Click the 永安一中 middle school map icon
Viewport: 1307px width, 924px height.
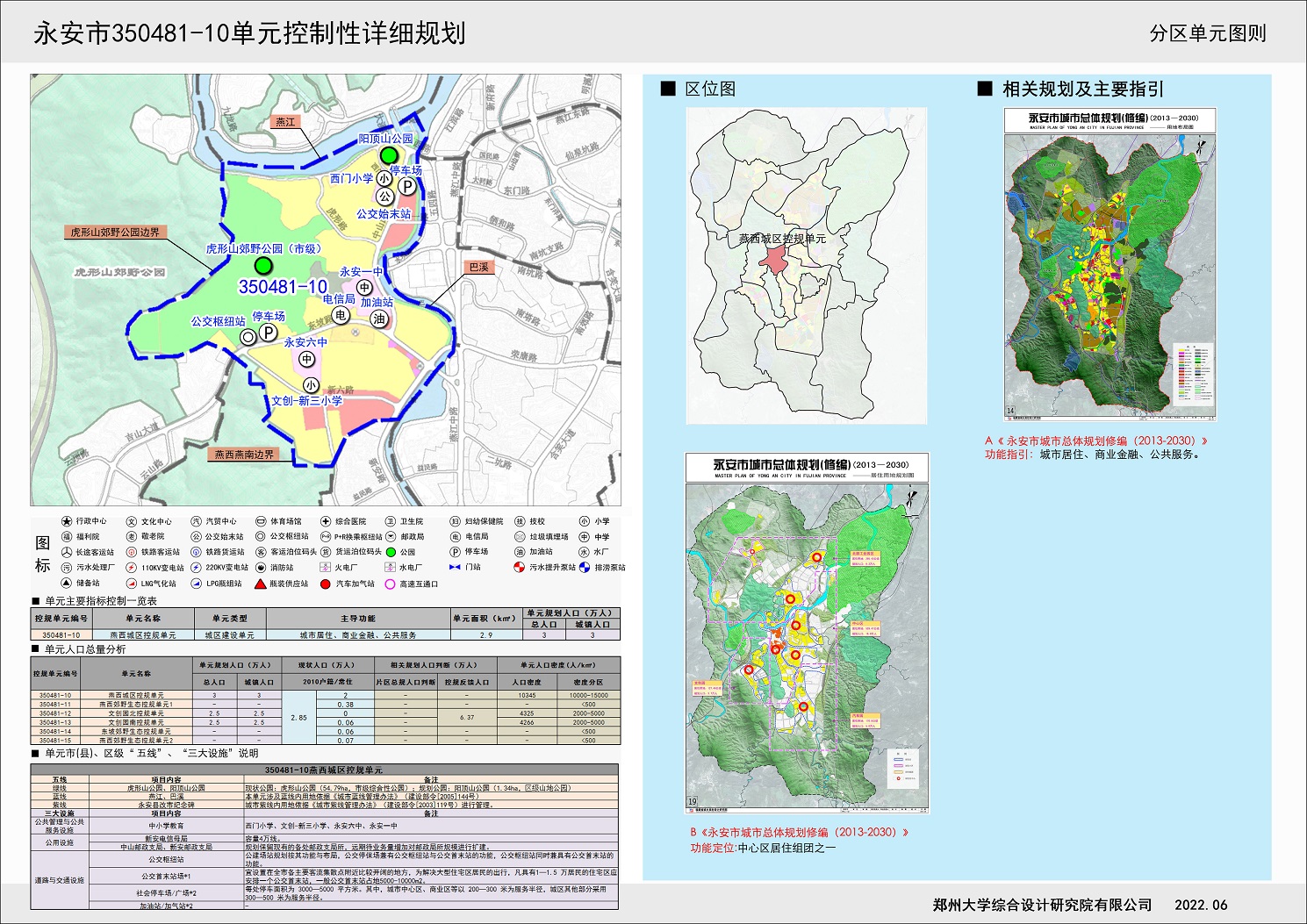pos(364,288)
